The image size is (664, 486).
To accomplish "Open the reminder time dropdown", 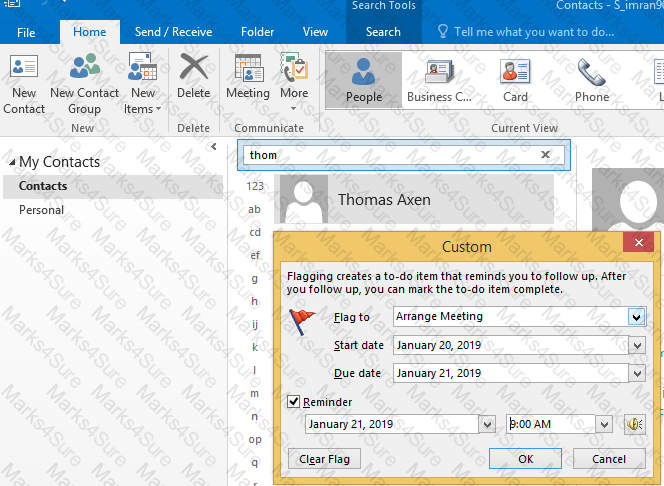I will [604, 424].
